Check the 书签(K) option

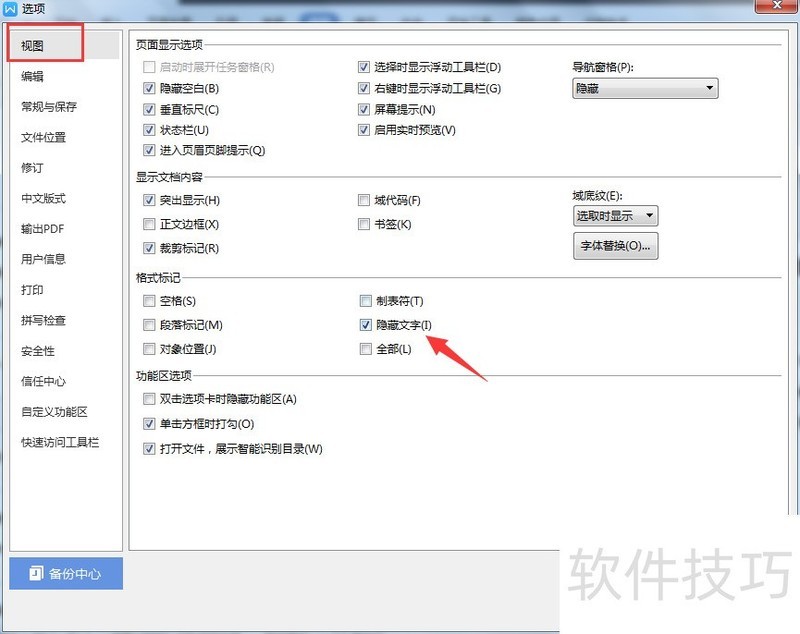[x=364, y=224]
